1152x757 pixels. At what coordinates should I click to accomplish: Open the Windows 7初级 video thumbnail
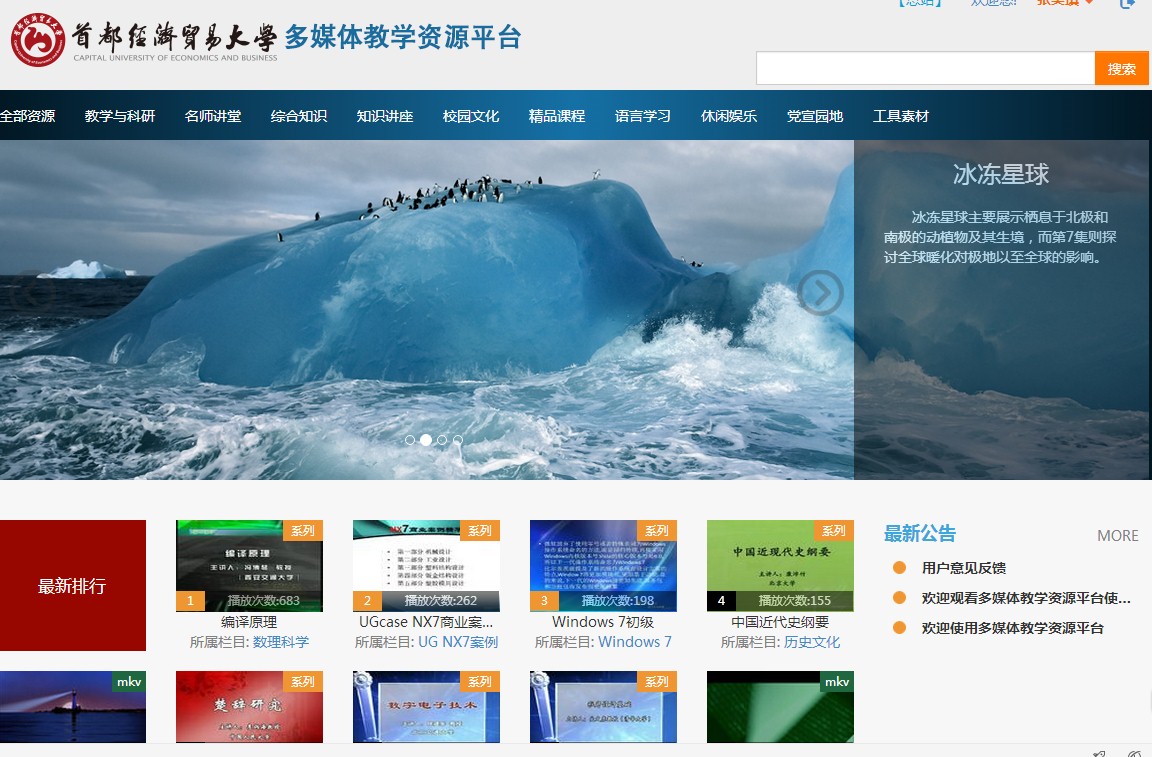point(603,565)
